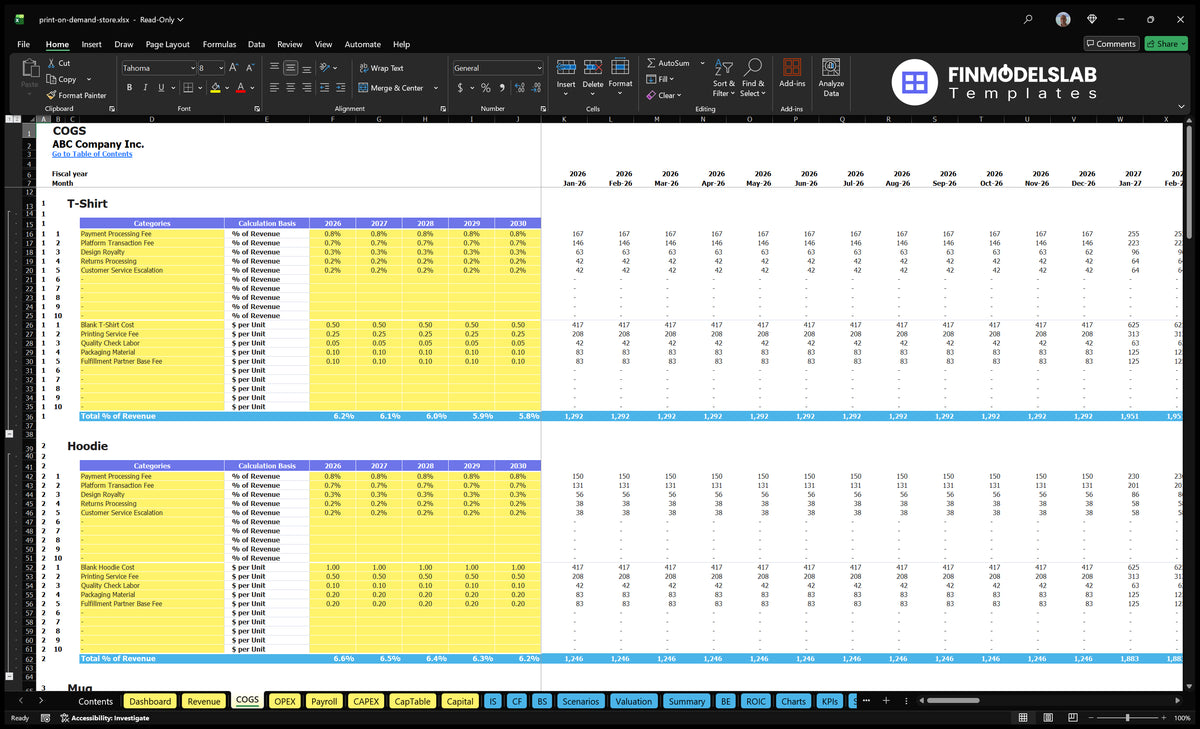
Task: Click the Format Painter brush icon
Action: coord(51,95)
